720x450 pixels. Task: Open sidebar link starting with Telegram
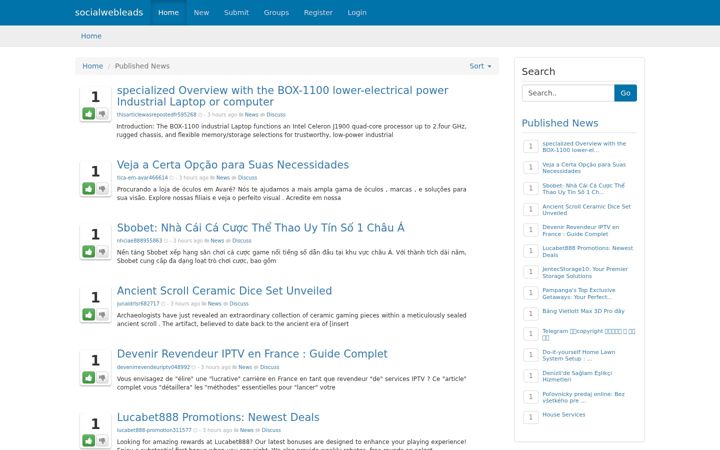pos(589,334)
